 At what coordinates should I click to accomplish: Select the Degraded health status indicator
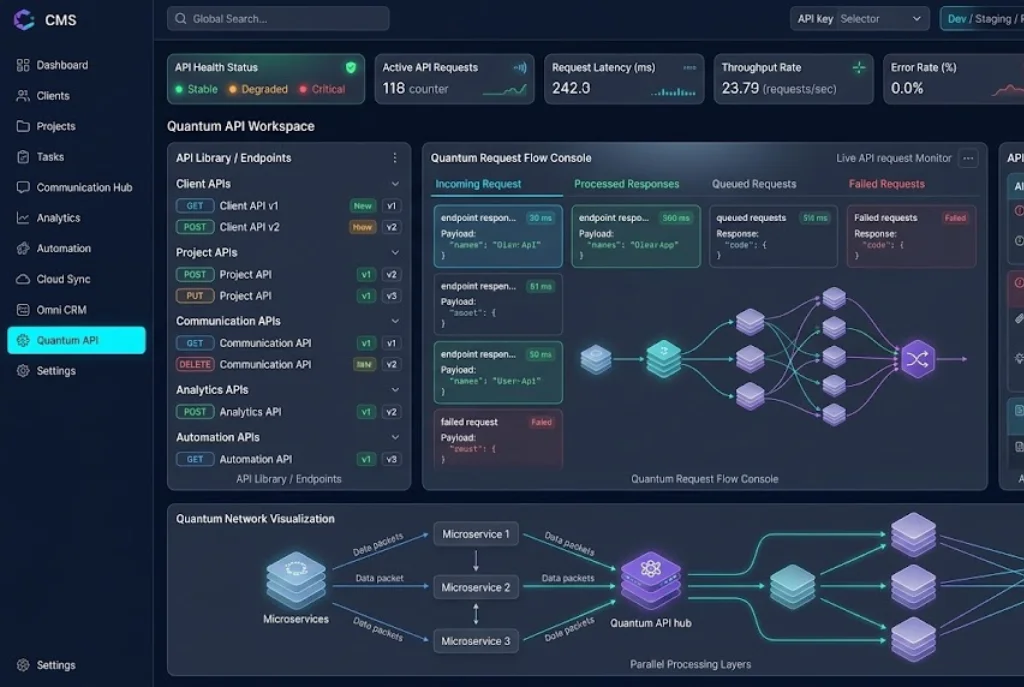pos(258,89)
